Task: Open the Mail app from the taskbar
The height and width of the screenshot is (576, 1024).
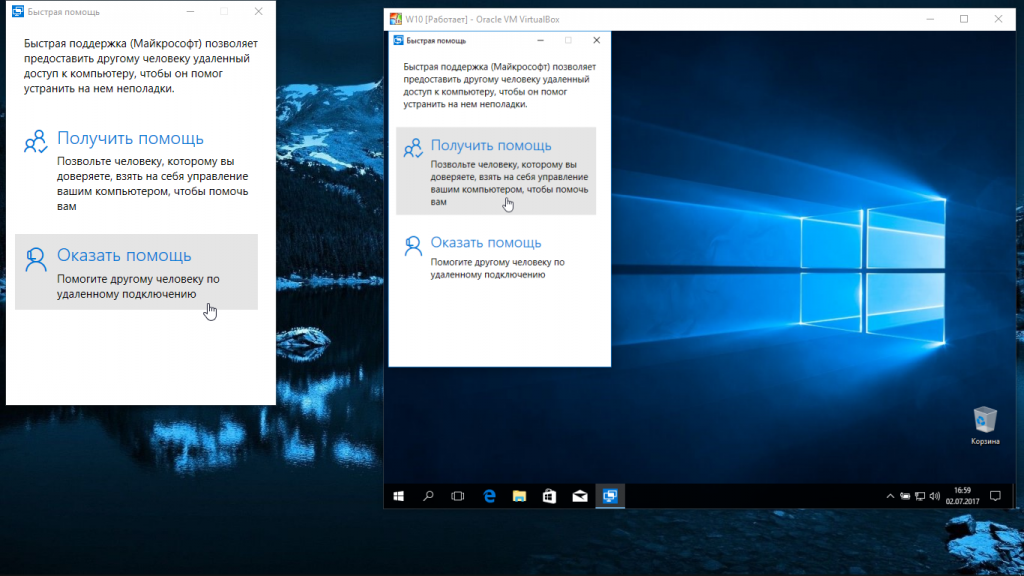Action: [x=579, y=496]
